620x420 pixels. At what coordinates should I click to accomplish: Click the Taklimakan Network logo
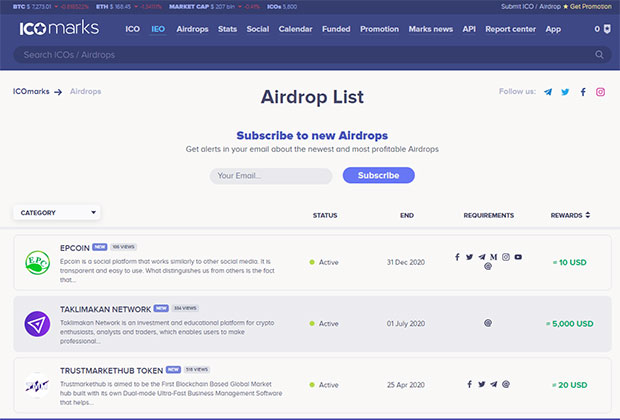pos(37,324)
